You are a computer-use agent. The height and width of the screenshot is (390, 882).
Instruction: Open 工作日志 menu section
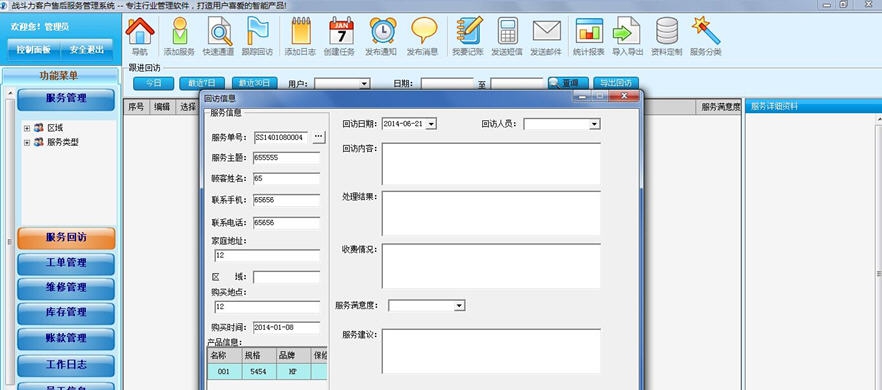click(66, 365)
